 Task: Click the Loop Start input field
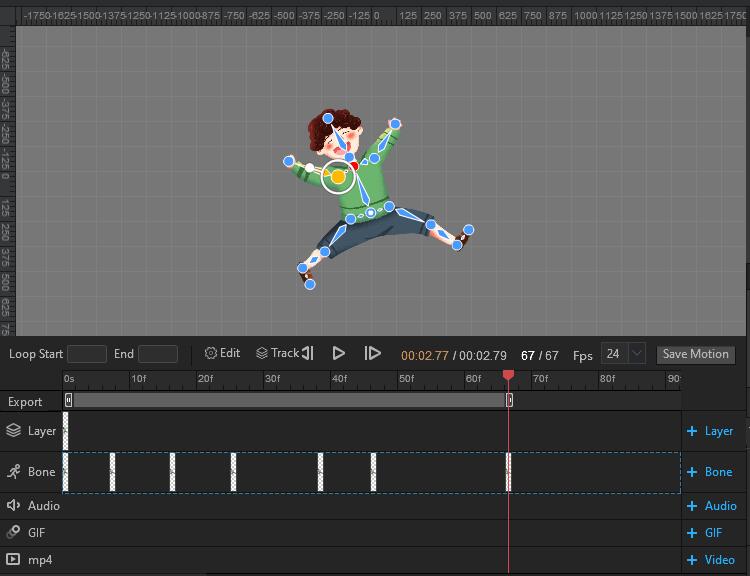click(x=87, y=354)
